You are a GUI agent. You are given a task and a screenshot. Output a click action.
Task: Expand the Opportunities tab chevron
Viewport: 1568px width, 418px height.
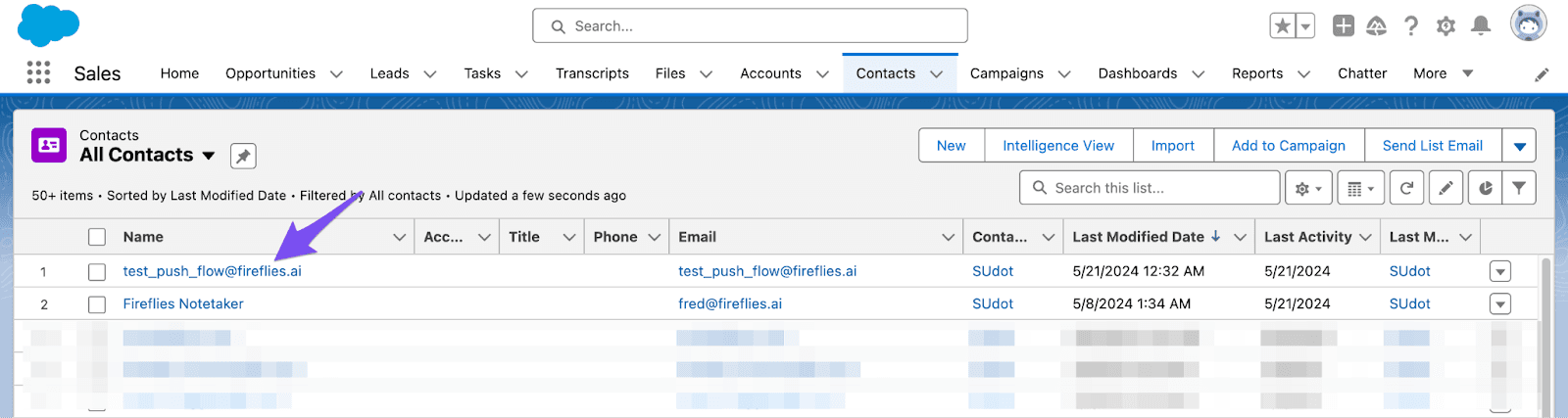336,73
